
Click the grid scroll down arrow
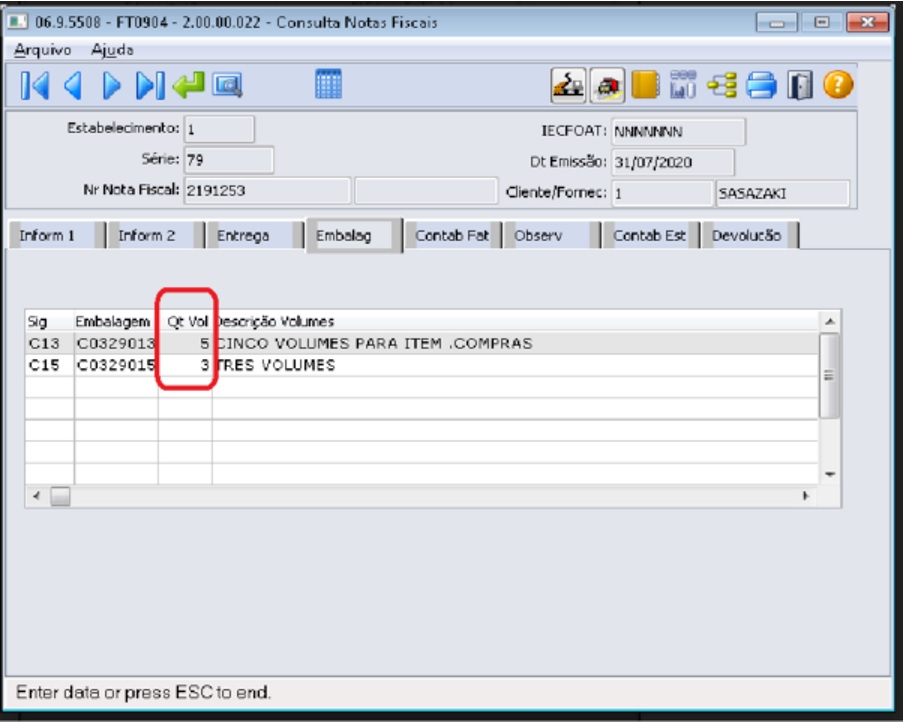click(830, 474)
